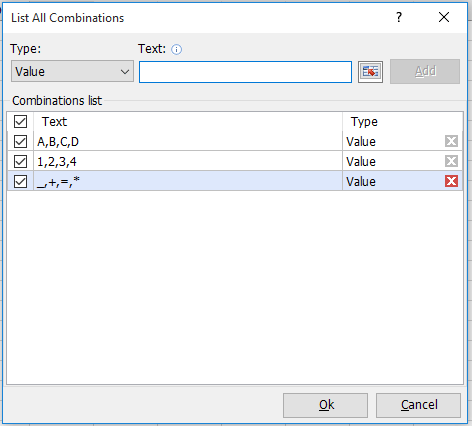
Task: Focus the Text input field
Action: [245, 72]
